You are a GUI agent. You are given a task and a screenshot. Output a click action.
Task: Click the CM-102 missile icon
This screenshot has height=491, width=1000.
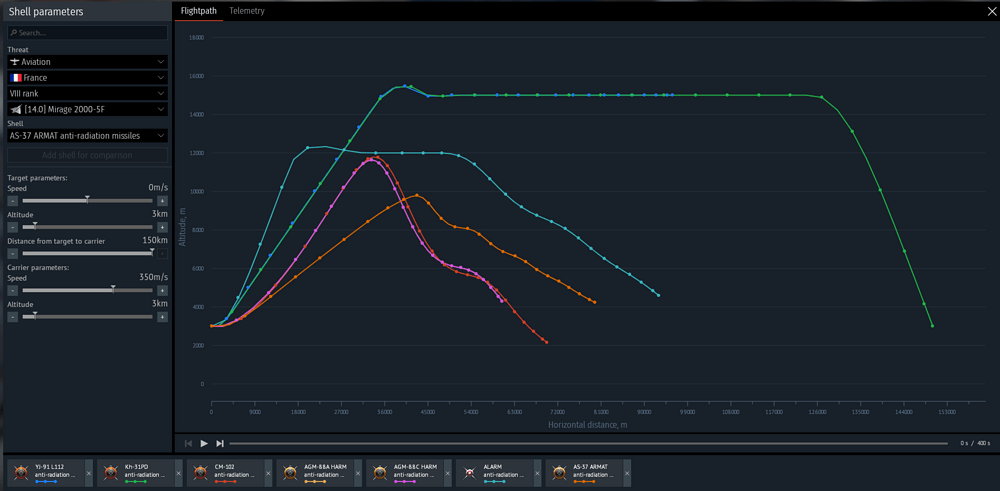(x=201, y=473)
